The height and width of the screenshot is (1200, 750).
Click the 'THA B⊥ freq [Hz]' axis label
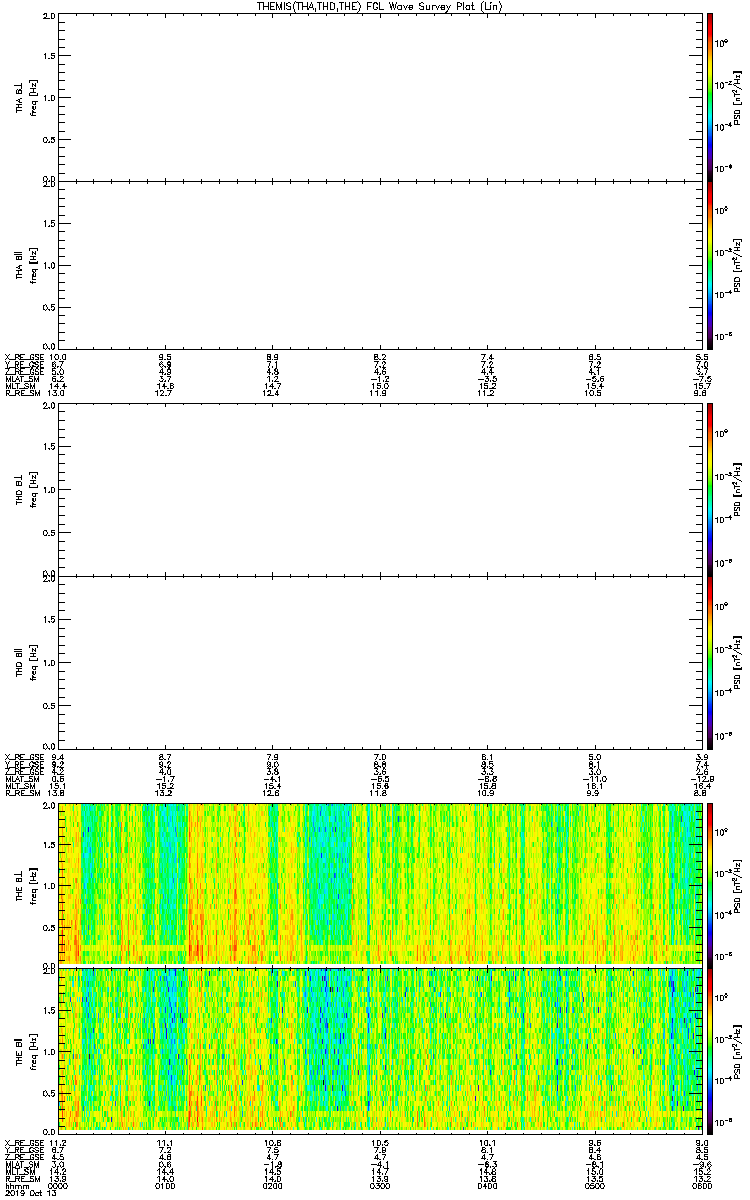27,97
